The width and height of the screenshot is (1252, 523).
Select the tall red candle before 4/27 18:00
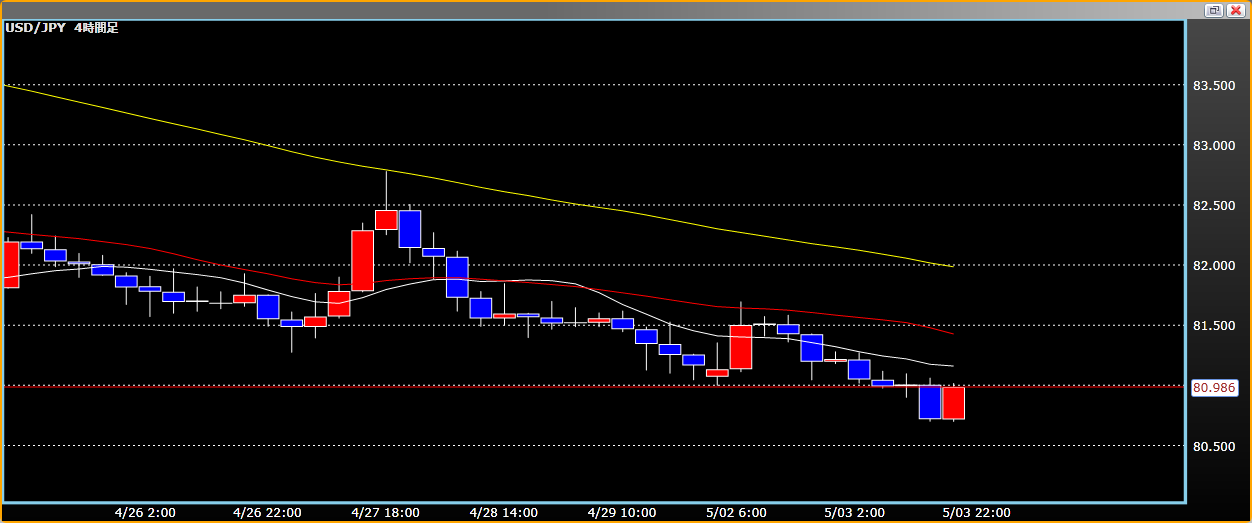[362, 261]
